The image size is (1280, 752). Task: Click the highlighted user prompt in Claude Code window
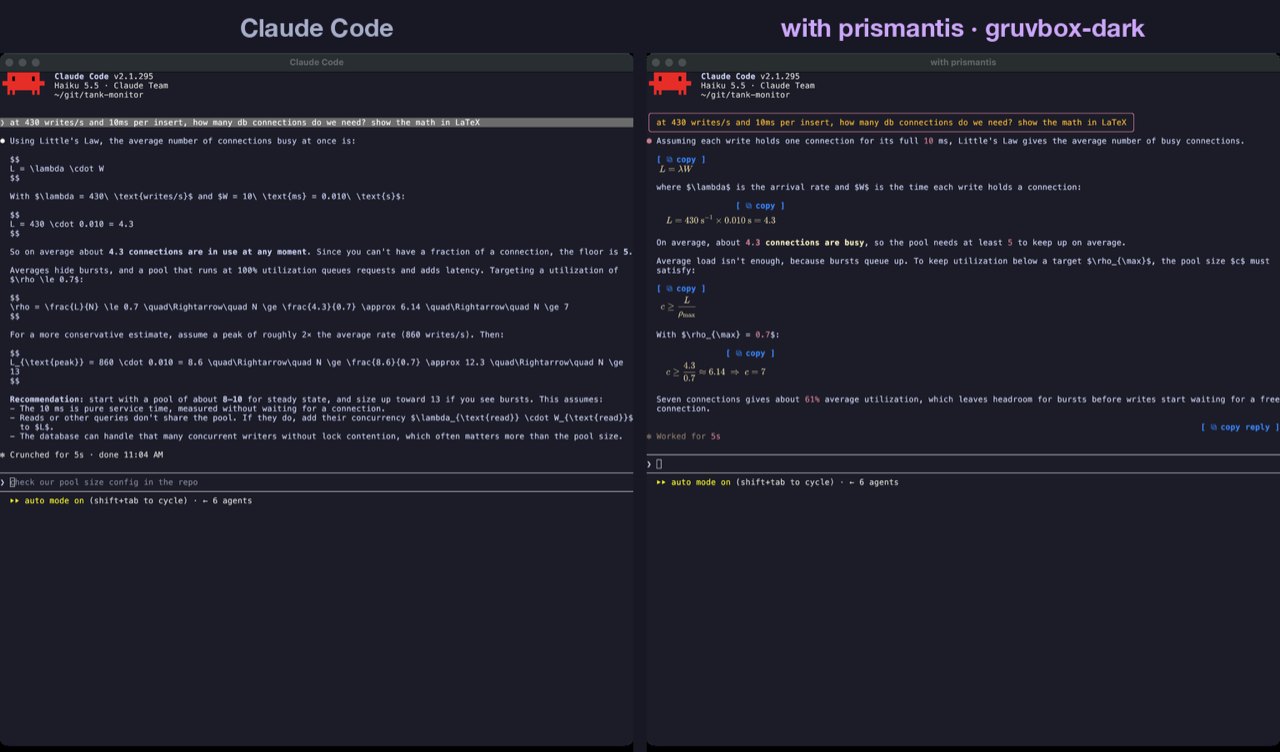pos(317,122)
